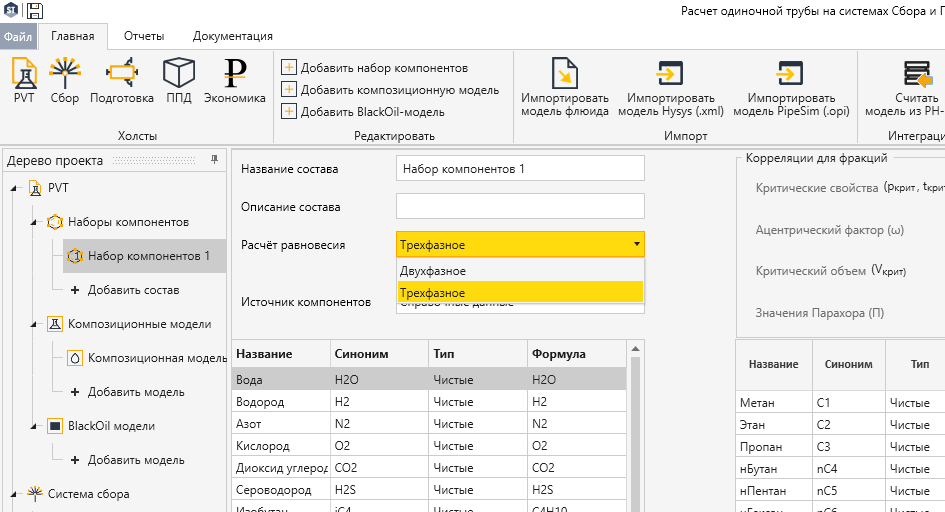Click Импортировать модель флюида
The image size is (945, 512).
click(565, 87)
